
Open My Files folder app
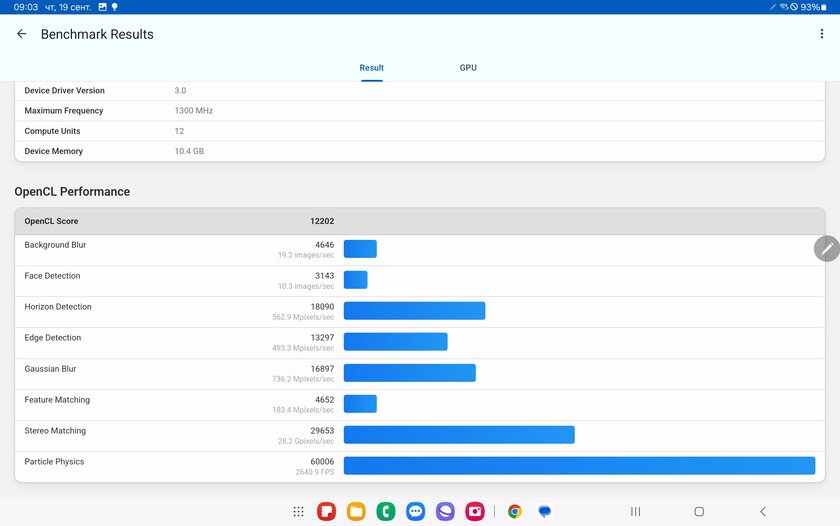(x=356, y=512)
